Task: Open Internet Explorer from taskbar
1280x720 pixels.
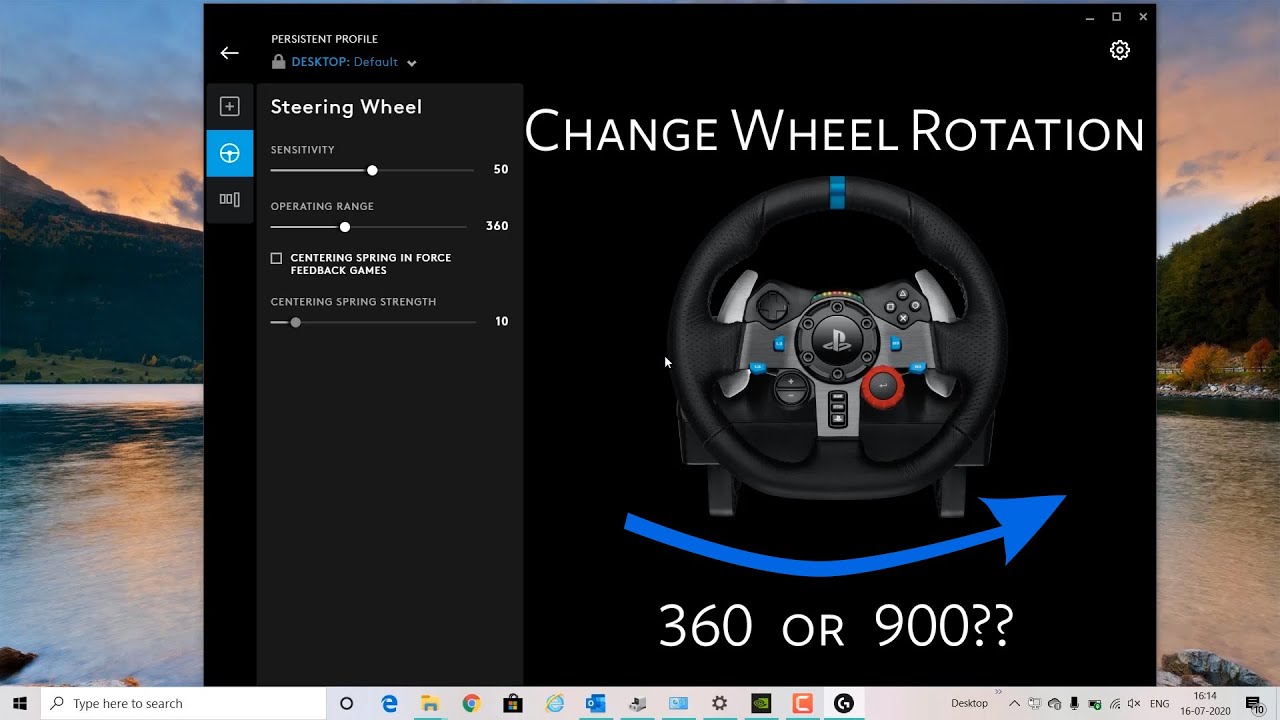Action: point(554,704)
